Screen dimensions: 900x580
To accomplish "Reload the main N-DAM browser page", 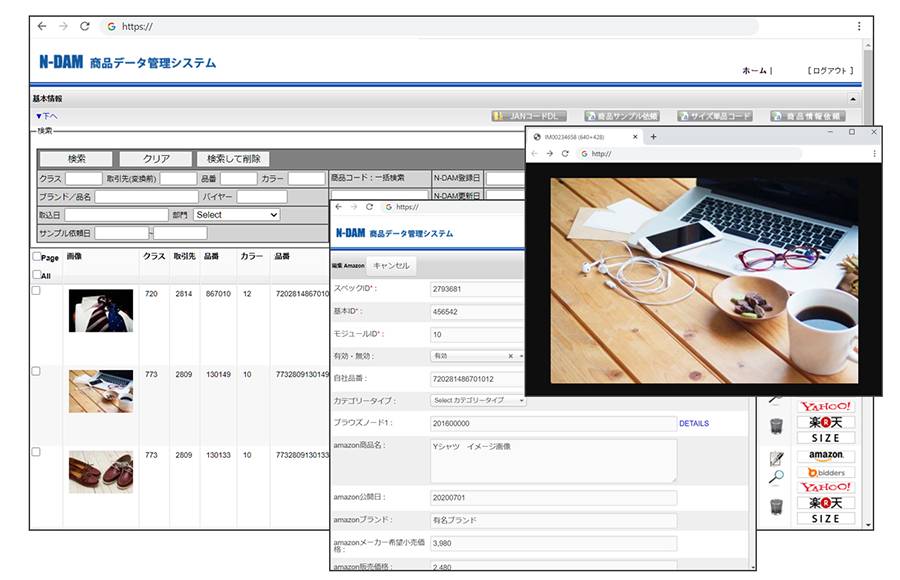I will (85, 26).
